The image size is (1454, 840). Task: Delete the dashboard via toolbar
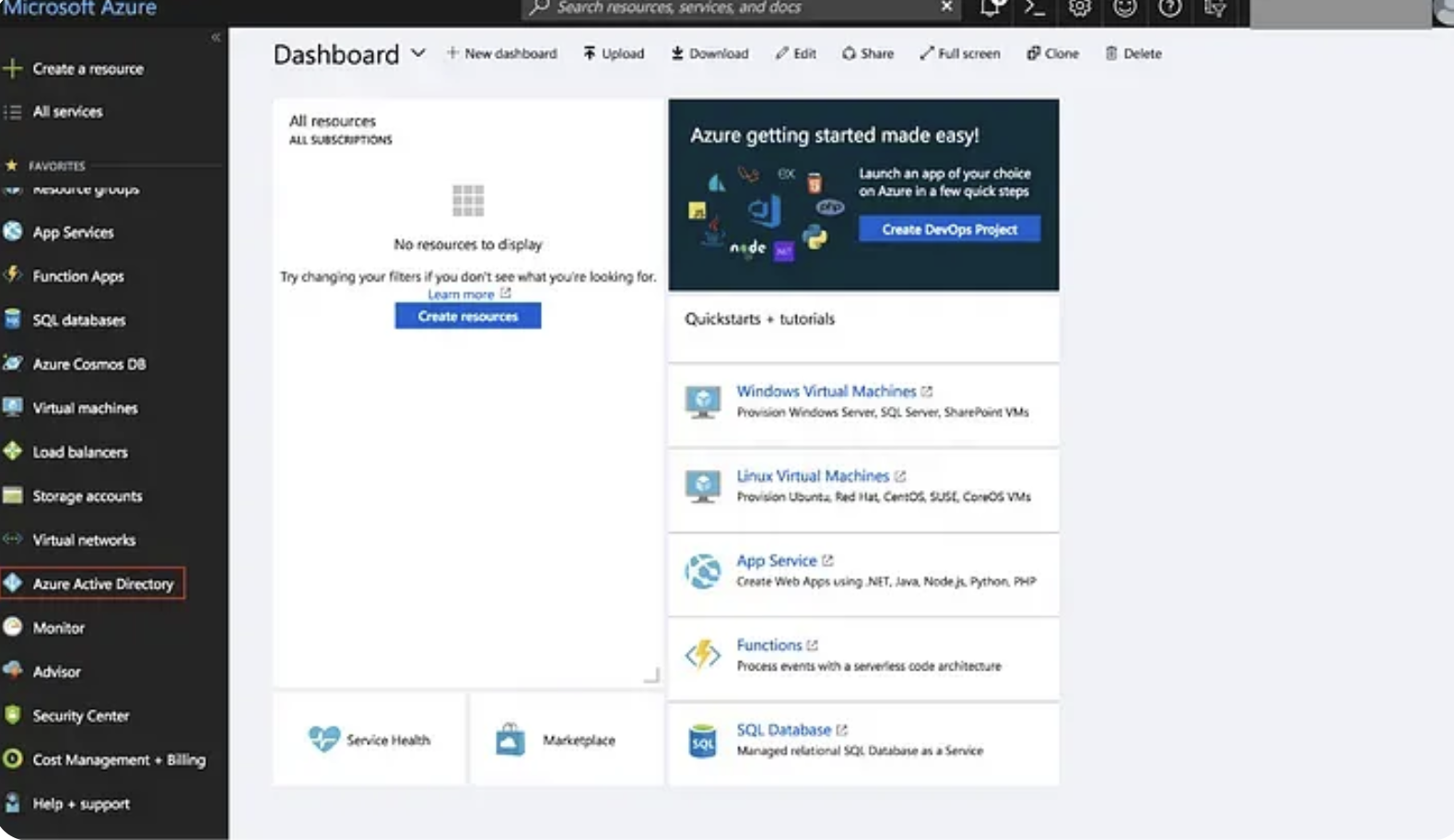tap(1133, 53)
